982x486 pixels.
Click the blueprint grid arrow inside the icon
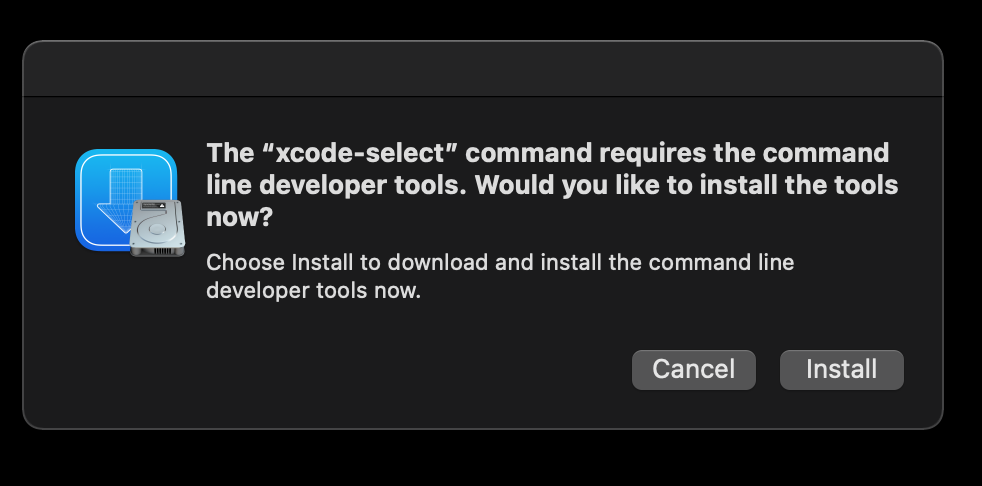tap(119, 200)
